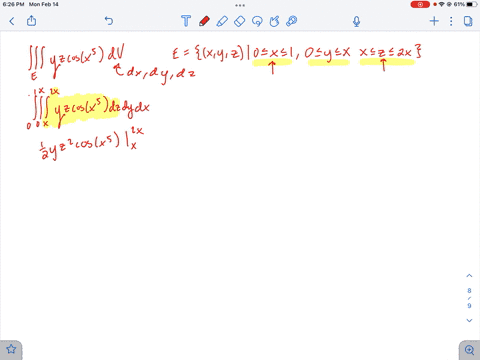
Task: Tap the multitasking three dots
Action: [240, 5]
